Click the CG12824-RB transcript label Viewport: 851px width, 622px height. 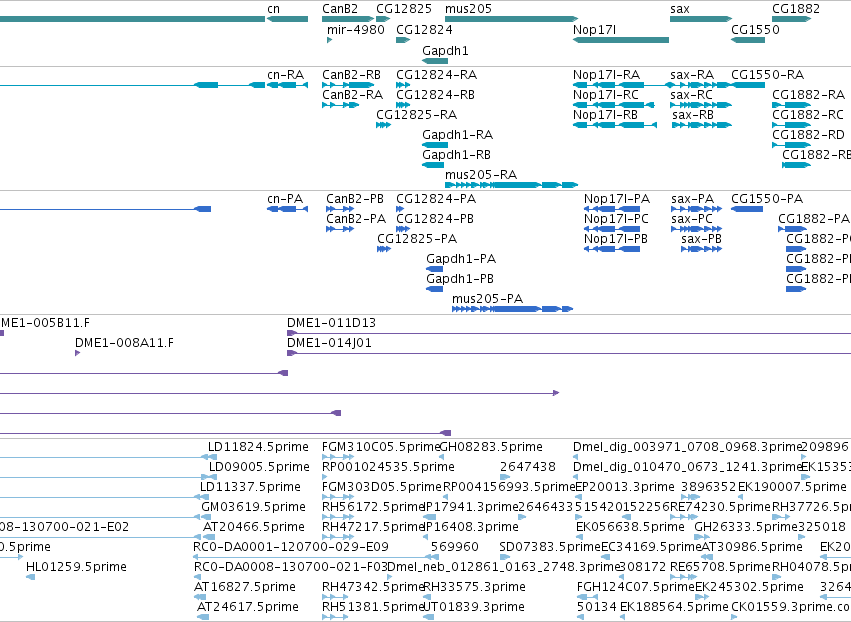tap(435, 94)
